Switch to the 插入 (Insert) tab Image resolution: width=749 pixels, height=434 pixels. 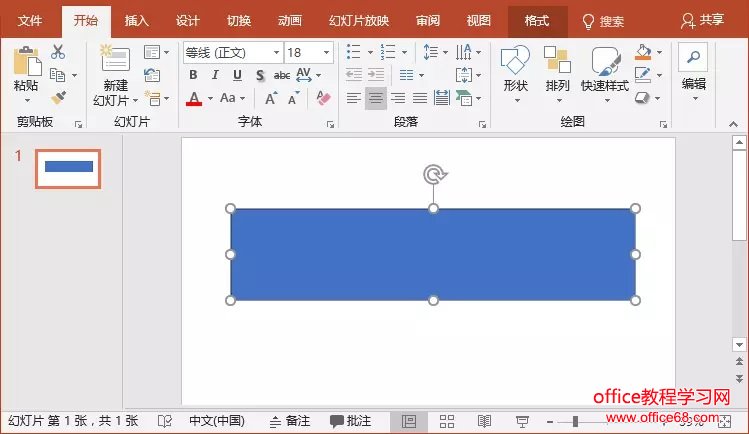[x=137, y=20]
